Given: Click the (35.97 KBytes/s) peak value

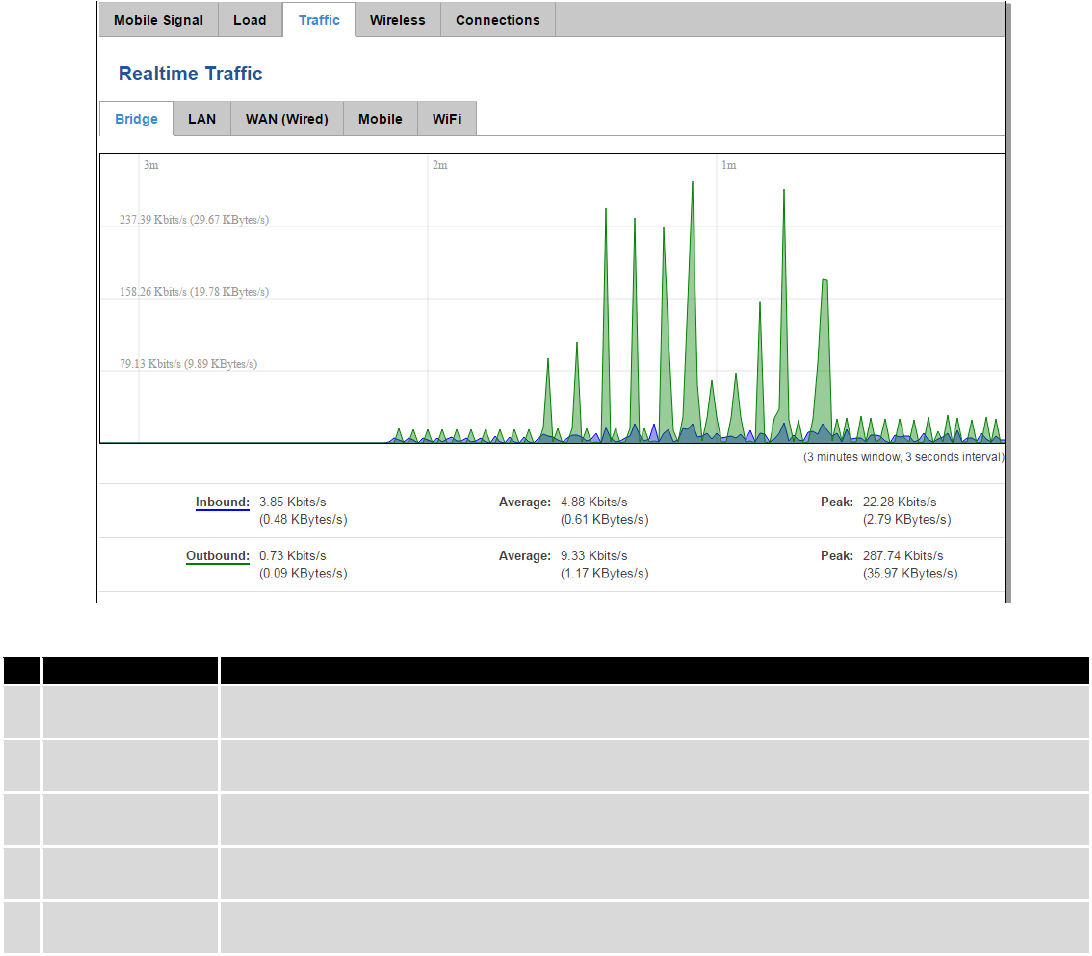Looking at the screenshot, I should [910, 573].
